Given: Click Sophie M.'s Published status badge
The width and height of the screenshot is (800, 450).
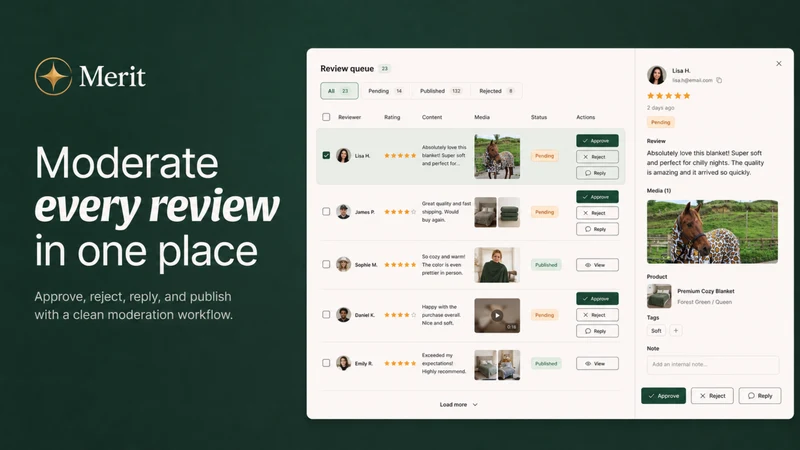Looking at the screenshot, I should tap(546, 265).
